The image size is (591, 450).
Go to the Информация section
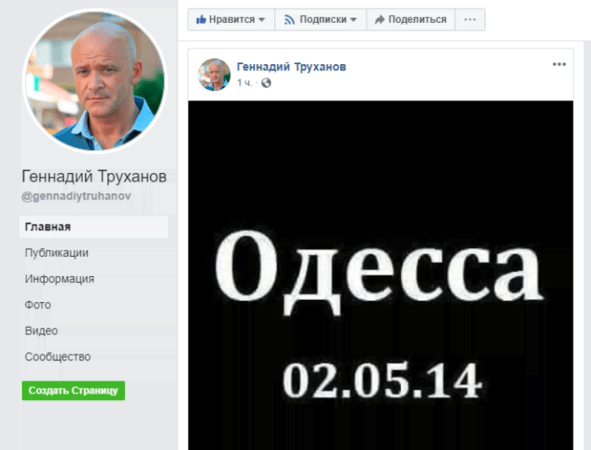(60, 279)
